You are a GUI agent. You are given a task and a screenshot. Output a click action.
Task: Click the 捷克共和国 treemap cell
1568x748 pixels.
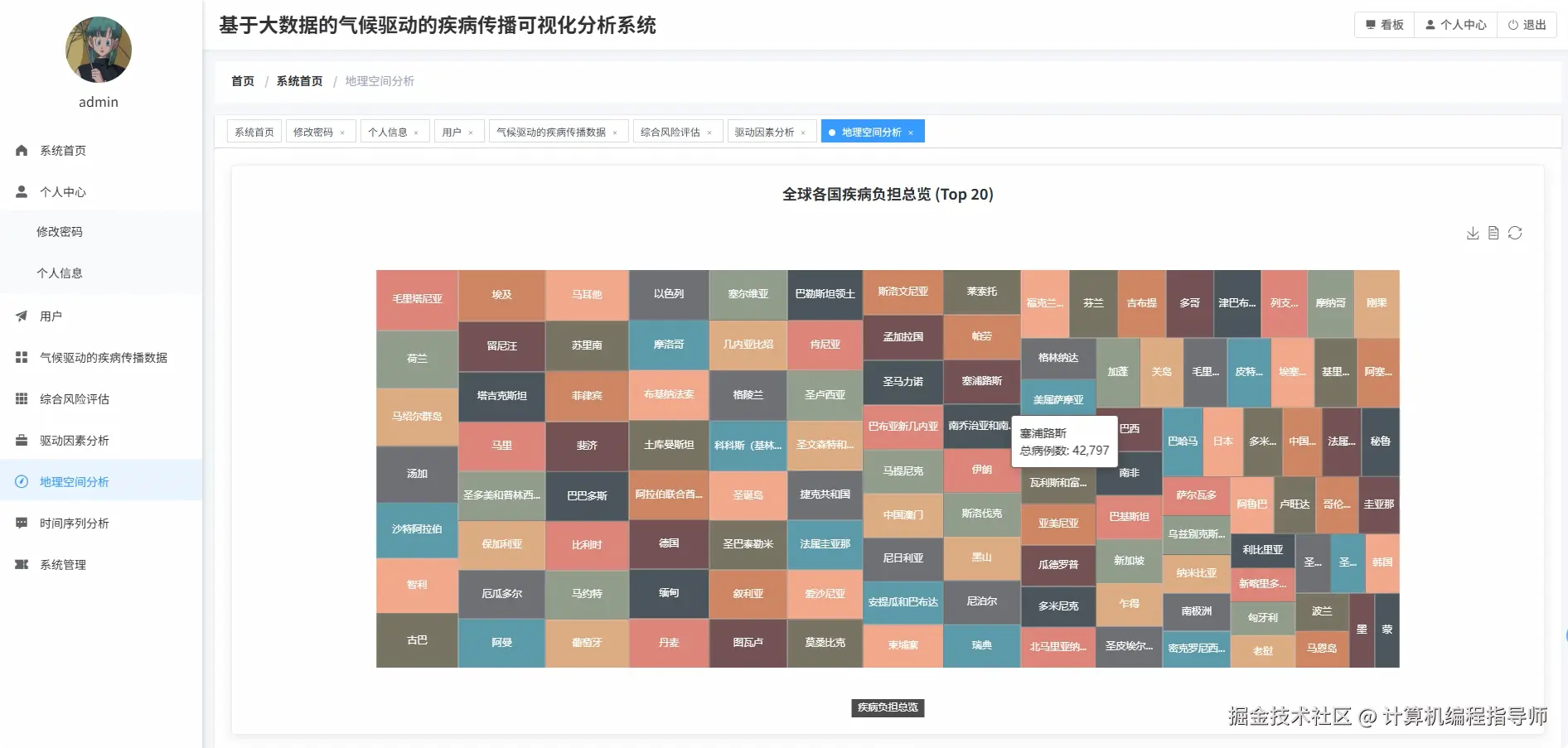[x=825, y=495]
